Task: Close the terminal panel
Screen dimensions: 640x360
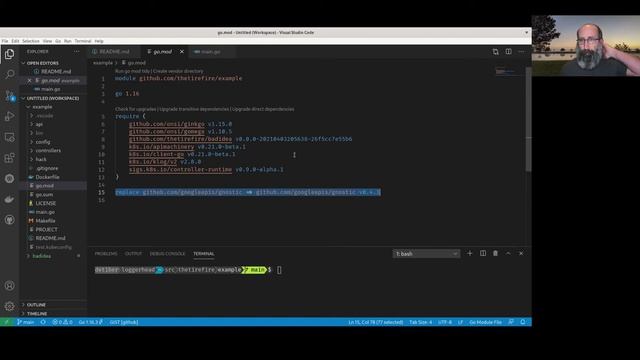Action: (x=521, y=253)
